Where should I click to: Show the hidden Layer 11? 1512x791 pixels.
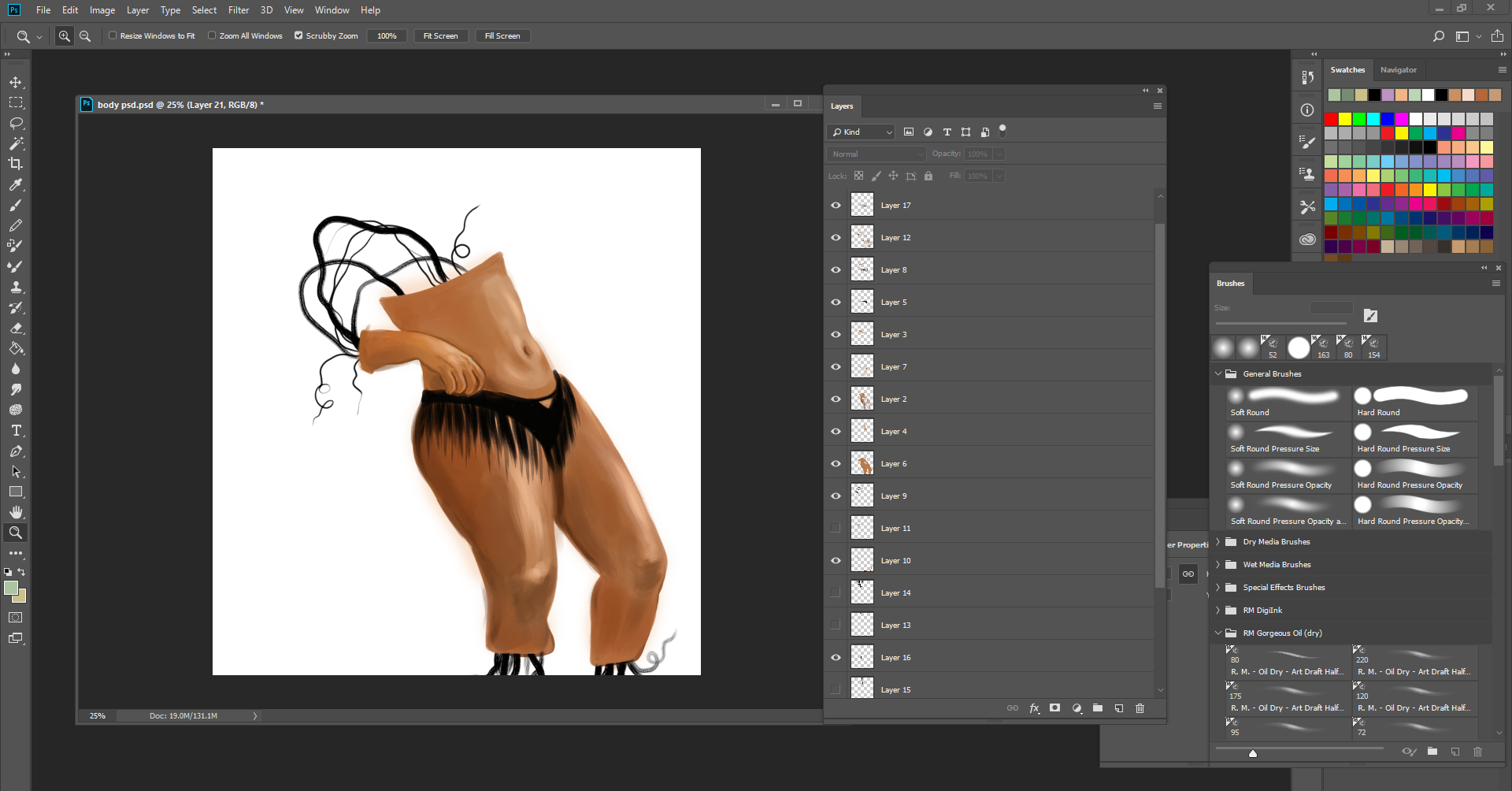[835, 528]
